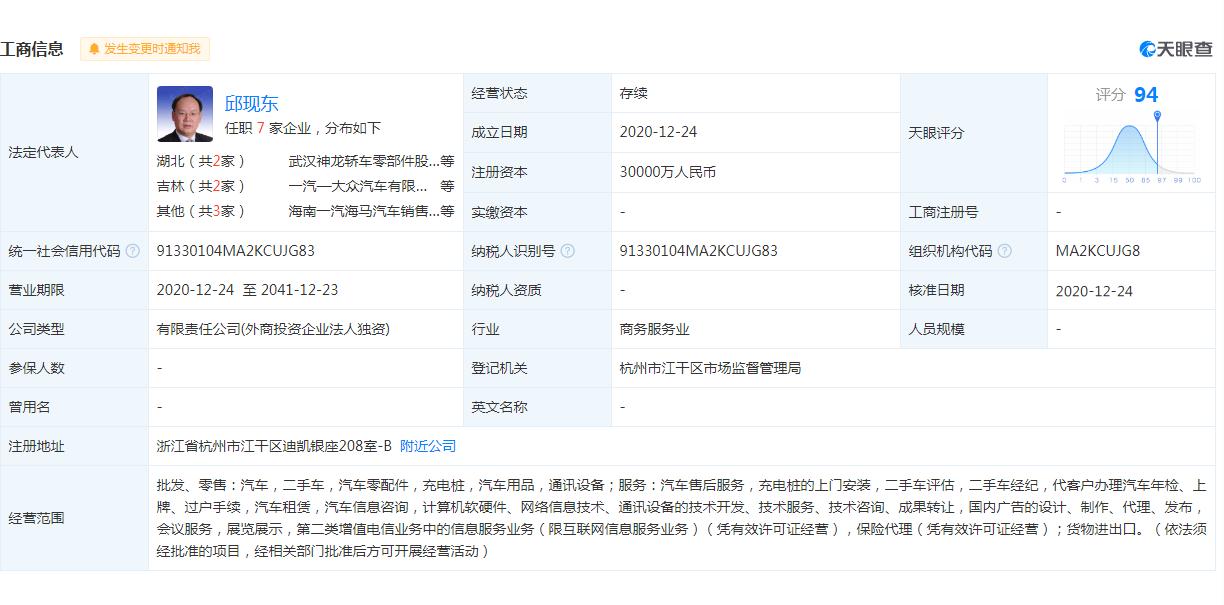1224x605 pixels.
Task: Click the 注册资本 value 30000万人民币
Action: [x=668, y=172]
